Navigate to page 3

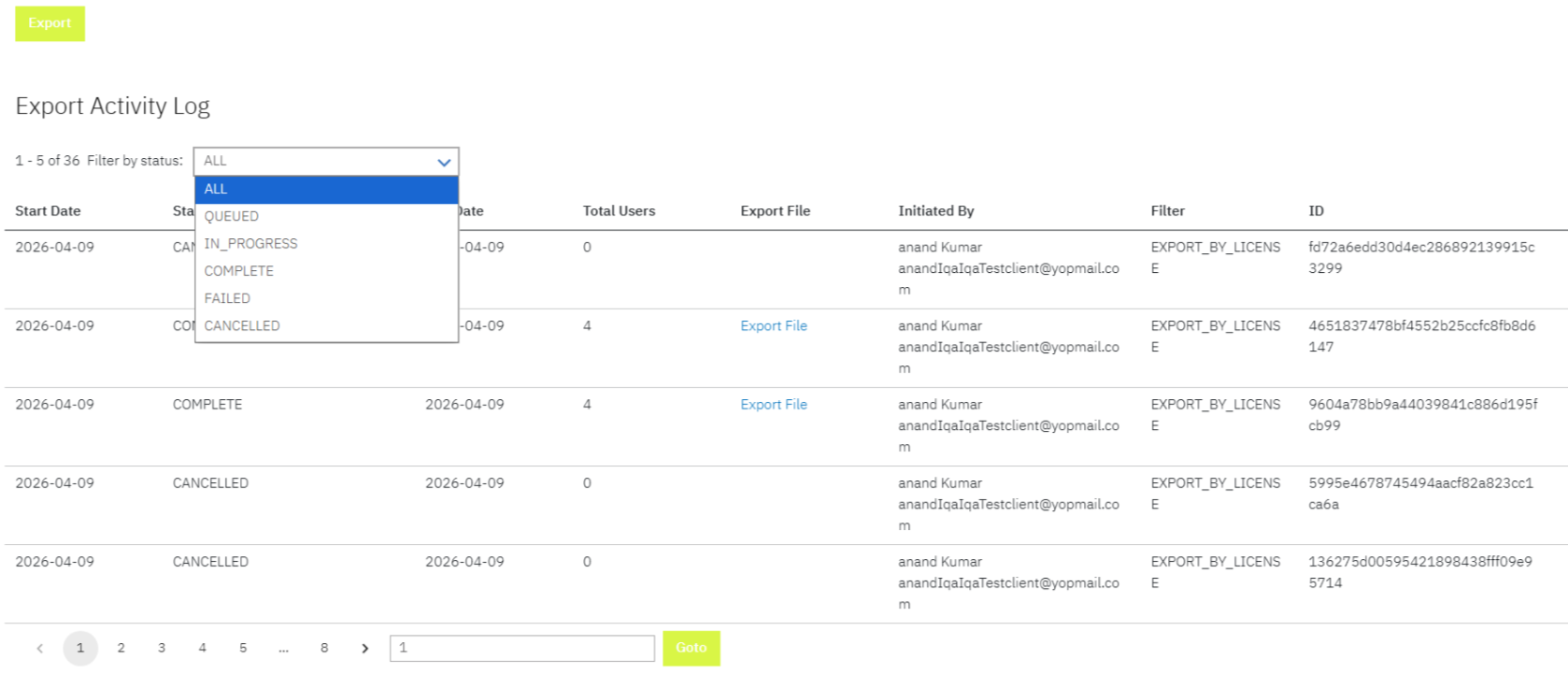tap(162, 648)
